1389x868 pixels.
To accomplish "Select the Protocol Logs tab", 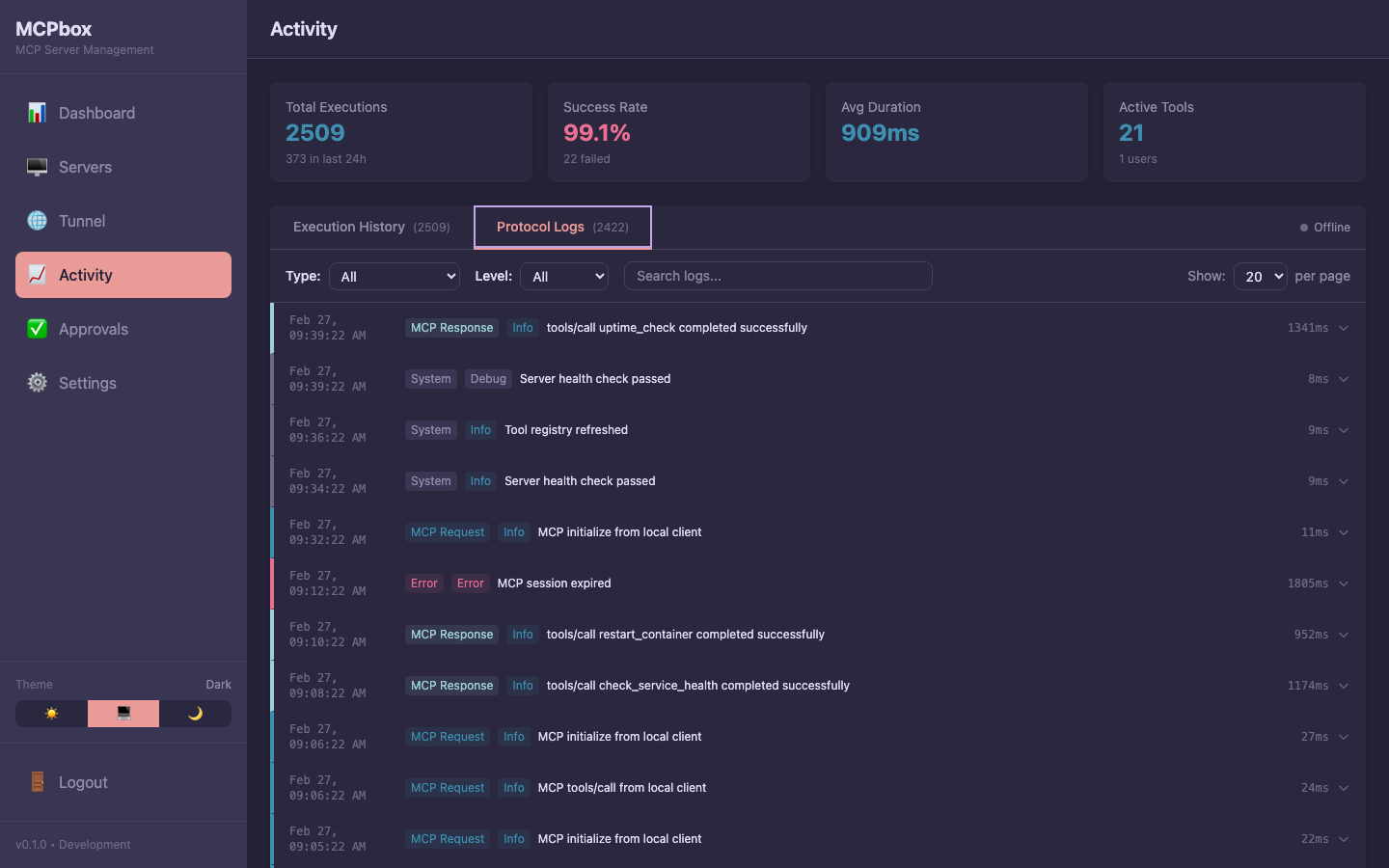I will [561, 227].
